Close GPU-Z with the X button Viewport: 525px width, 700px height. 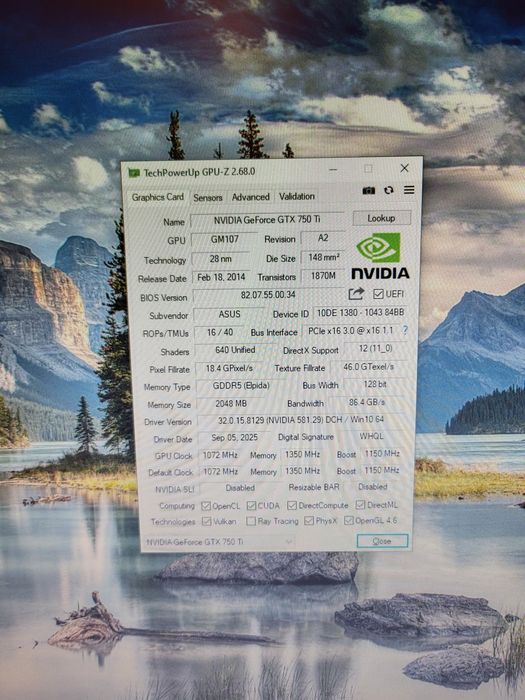pyautogui.click(x=404, y=168)
